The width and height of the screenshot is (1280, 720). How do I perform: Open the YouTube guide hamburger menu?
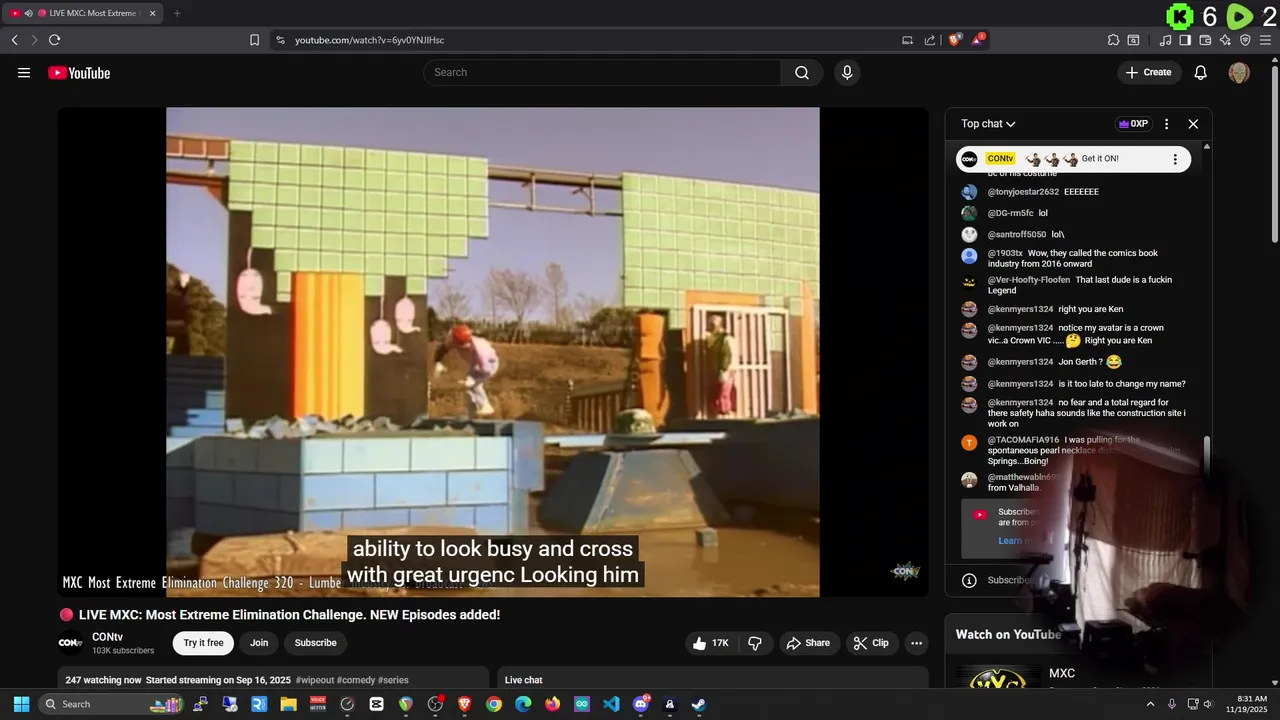(24, 72)
